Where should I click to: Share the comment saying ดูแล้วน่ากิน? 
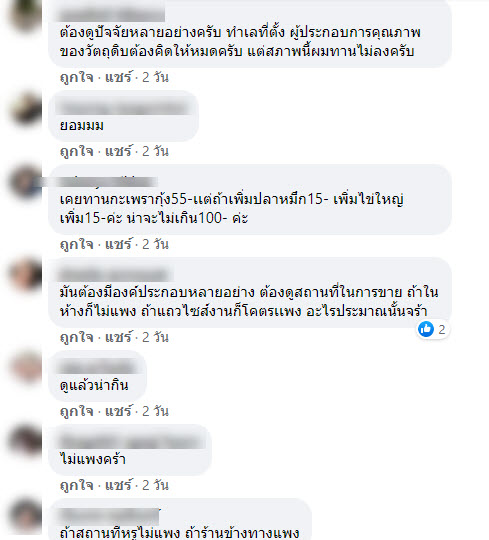point(118,411)
